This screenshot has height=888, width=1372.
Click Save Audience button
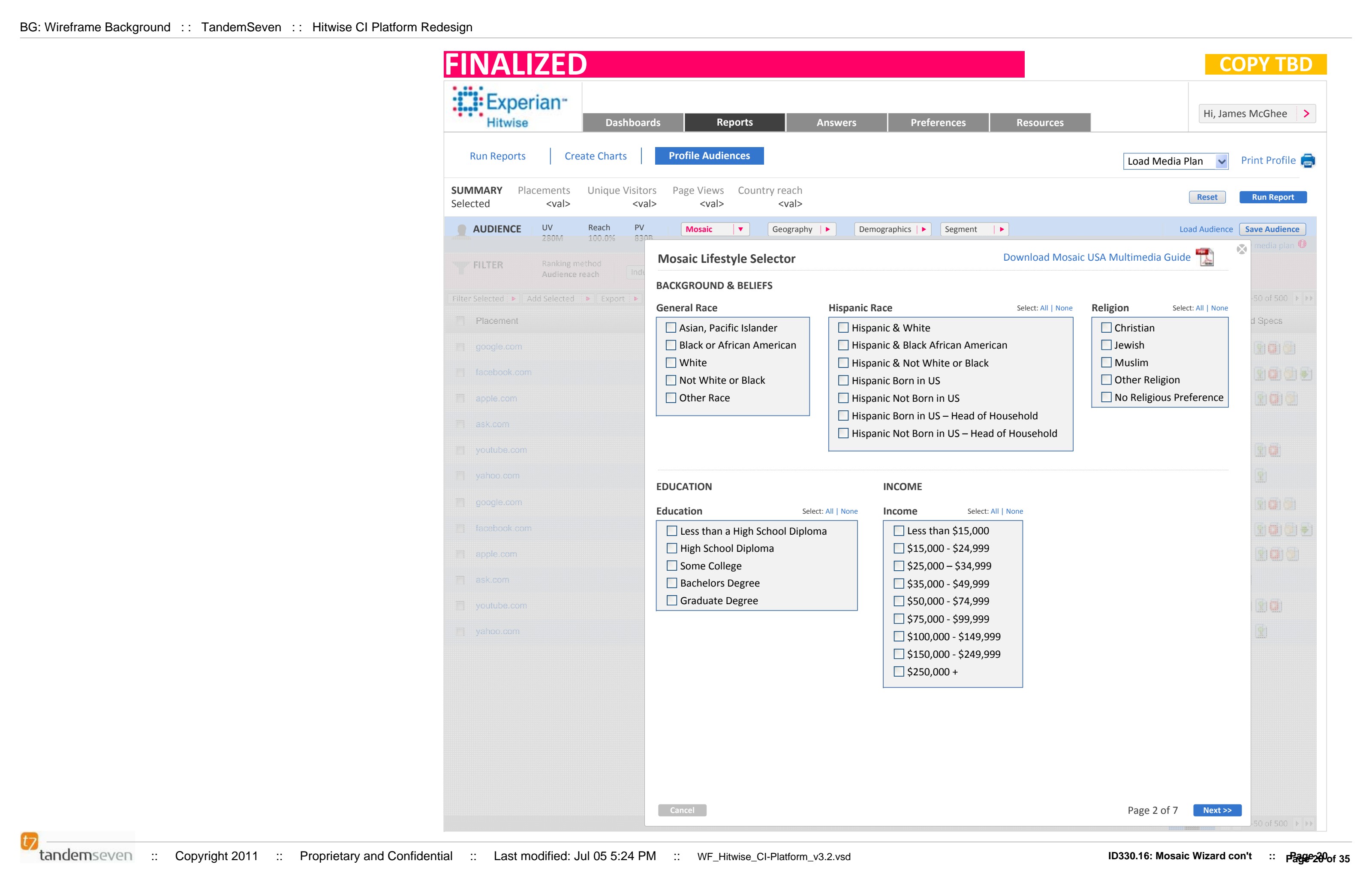[x=1272, y=229]
